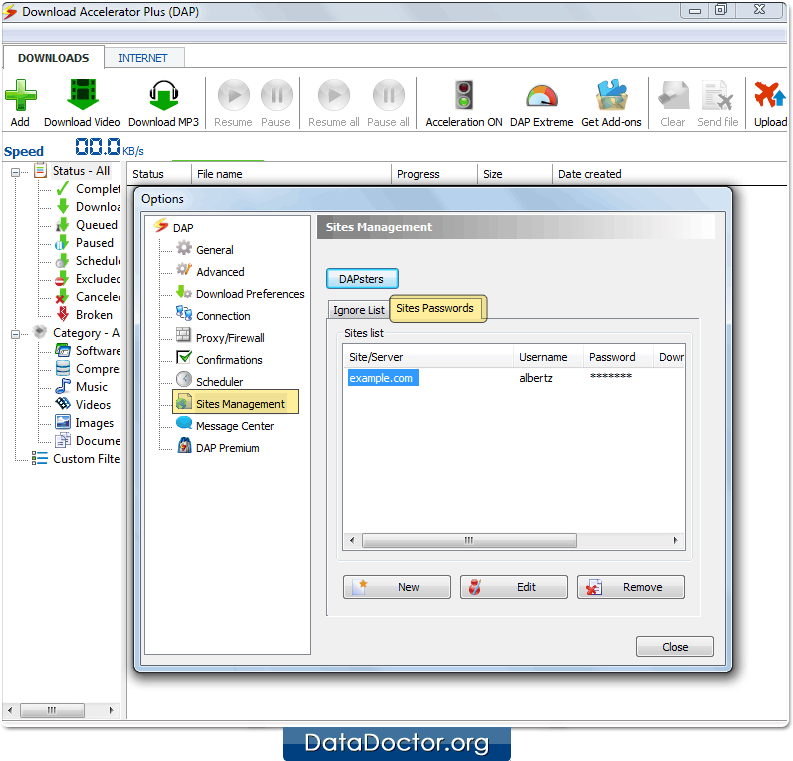This screenshot has height=761, width=793.
Task: Open Scheduler options page
Action: [210, 382]
